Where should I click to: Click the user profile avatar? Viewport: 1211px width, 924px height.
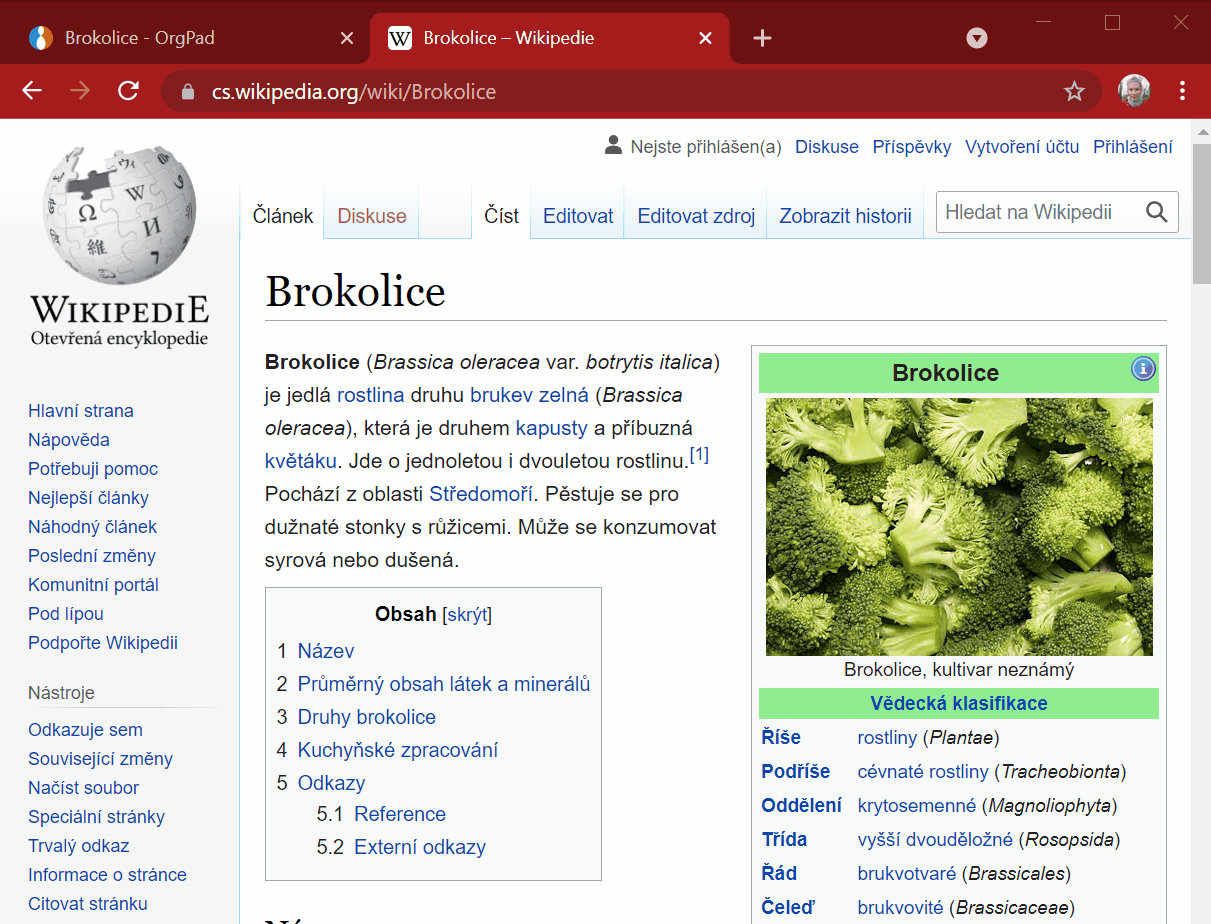pyautogui.click(x=1133, y=91)
